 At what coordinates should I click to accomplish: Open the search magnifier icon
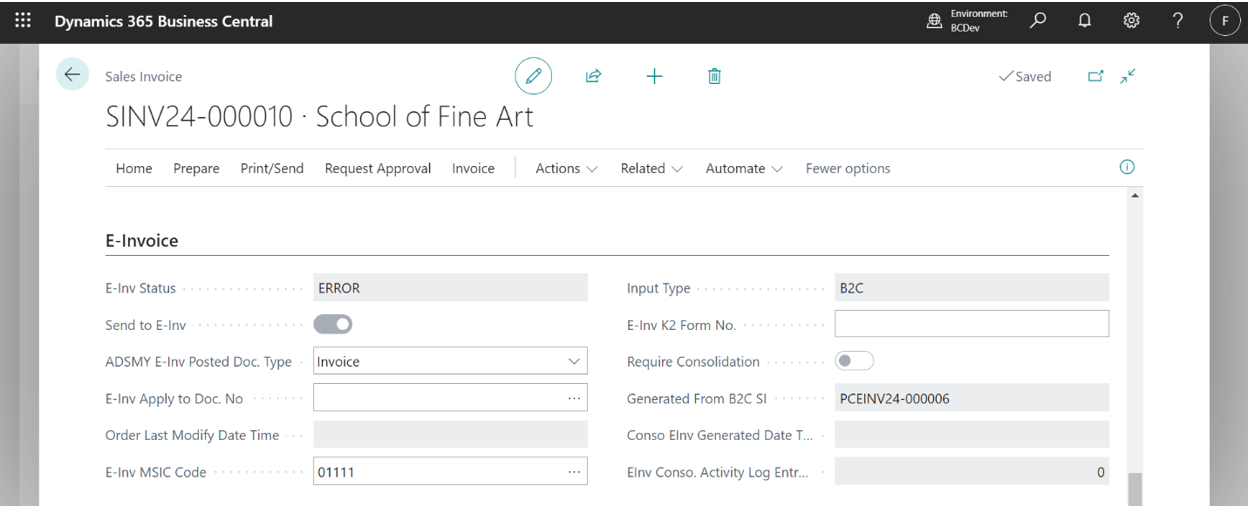pyautogui.click(x=1040, y=20)
